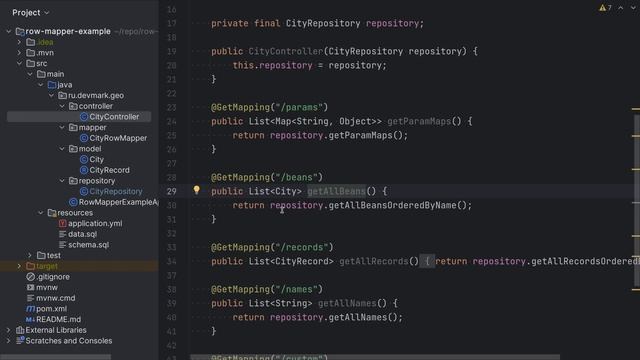Click the project panel horizontal scrollbar

(x=56, y=357)
